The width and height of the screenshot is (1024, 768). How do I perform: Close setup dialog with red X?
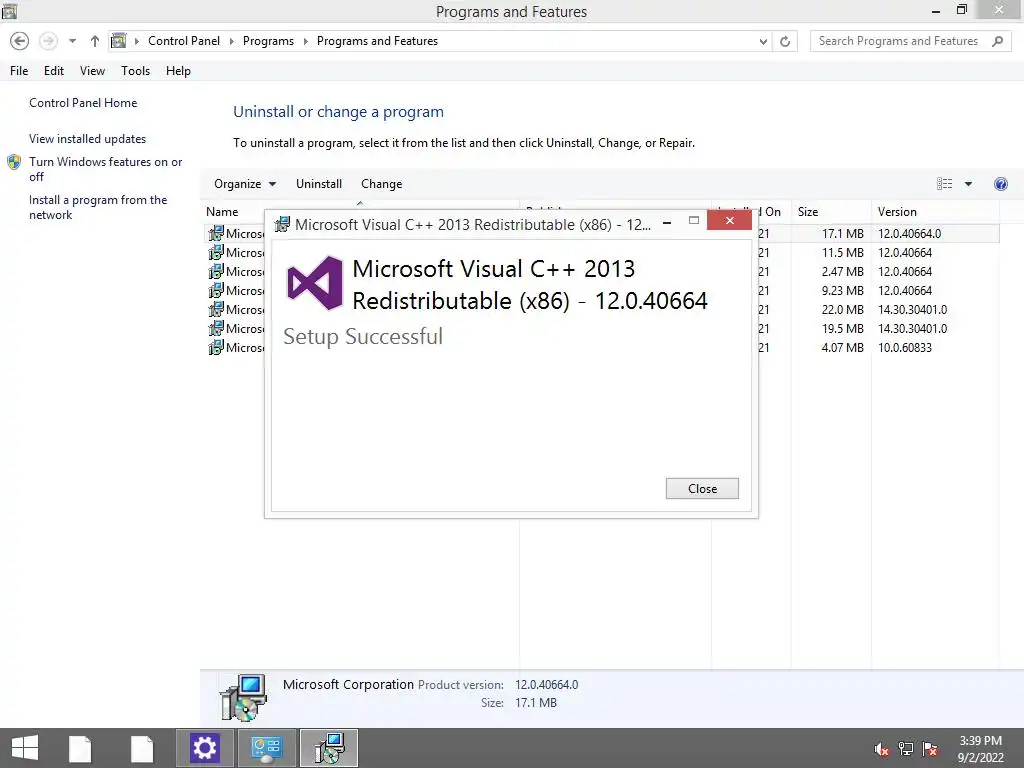tap(729, 221)
